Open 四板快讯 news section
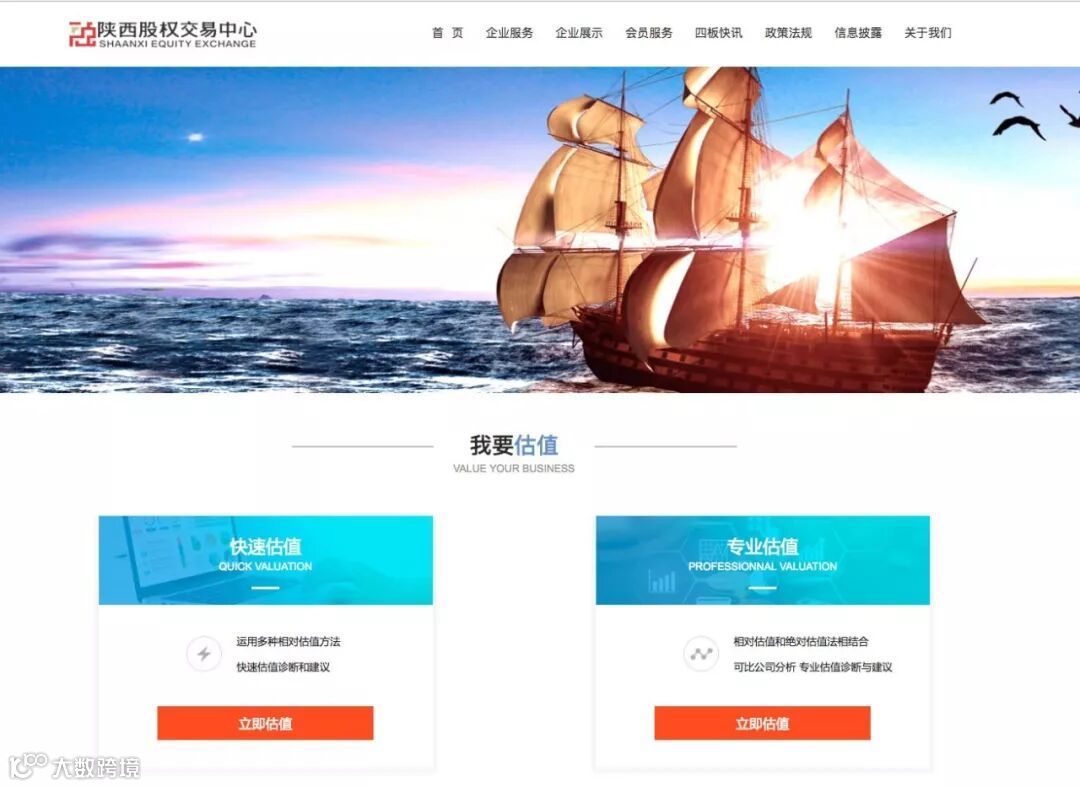Screen dimensions: 1080x787 coord(718,33)
